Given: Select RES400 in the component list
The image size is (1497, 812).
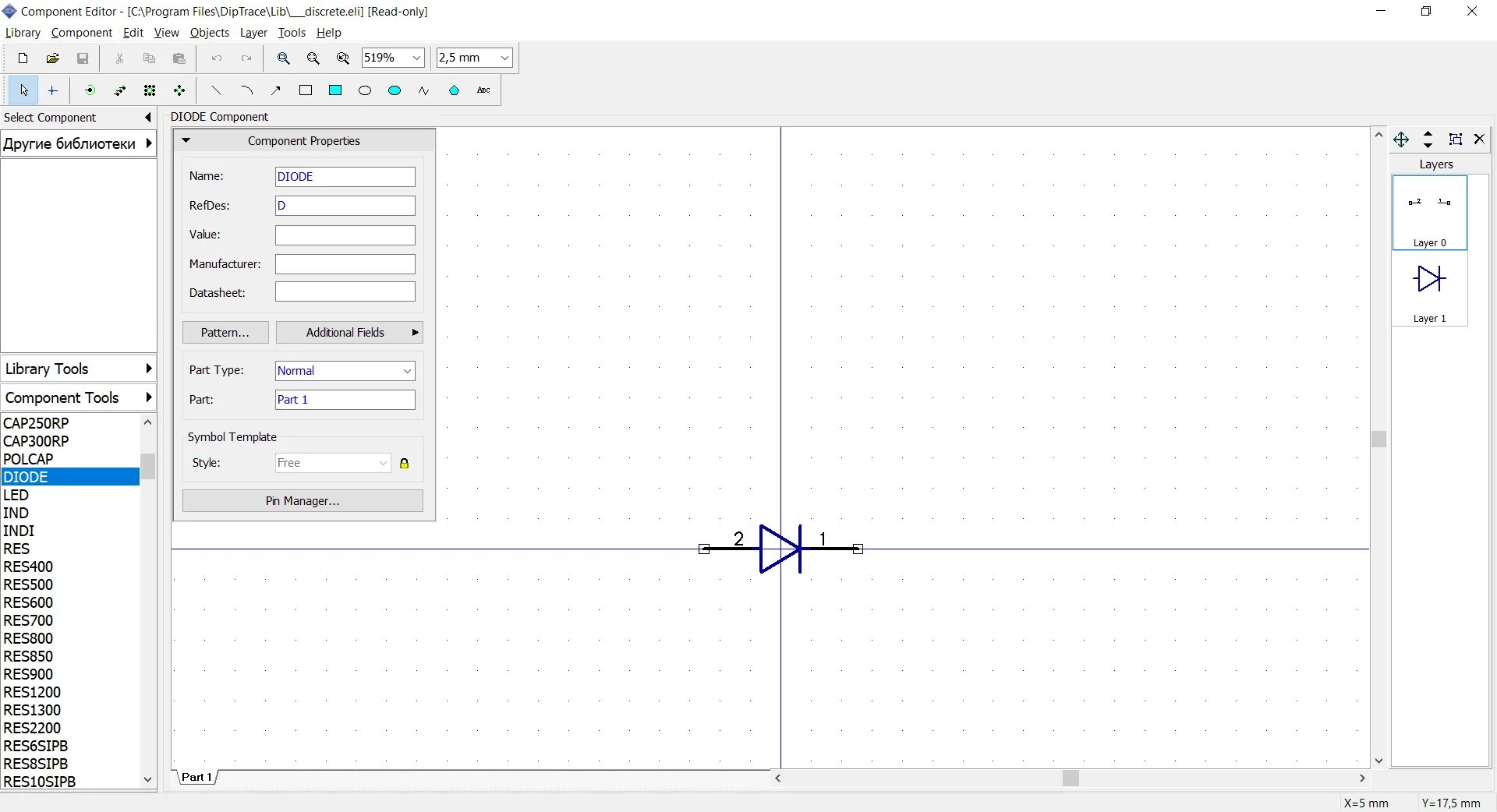Looking at the screenshot, I should (70, 567).
